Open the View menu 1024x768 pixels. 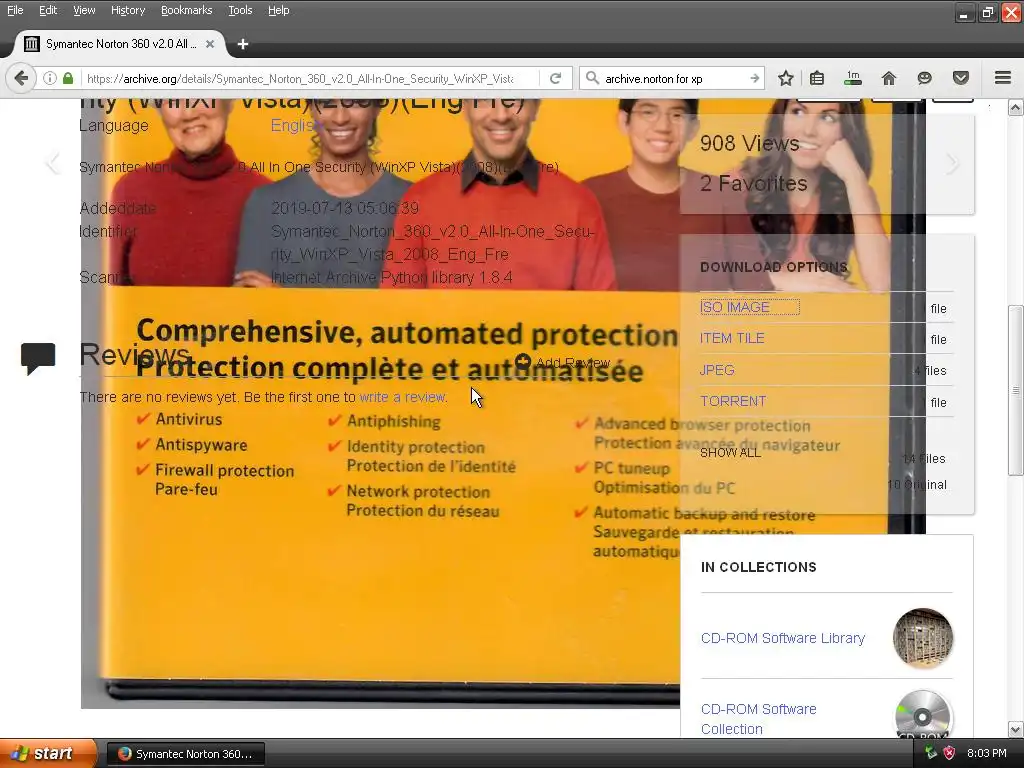tap(84, 10)
